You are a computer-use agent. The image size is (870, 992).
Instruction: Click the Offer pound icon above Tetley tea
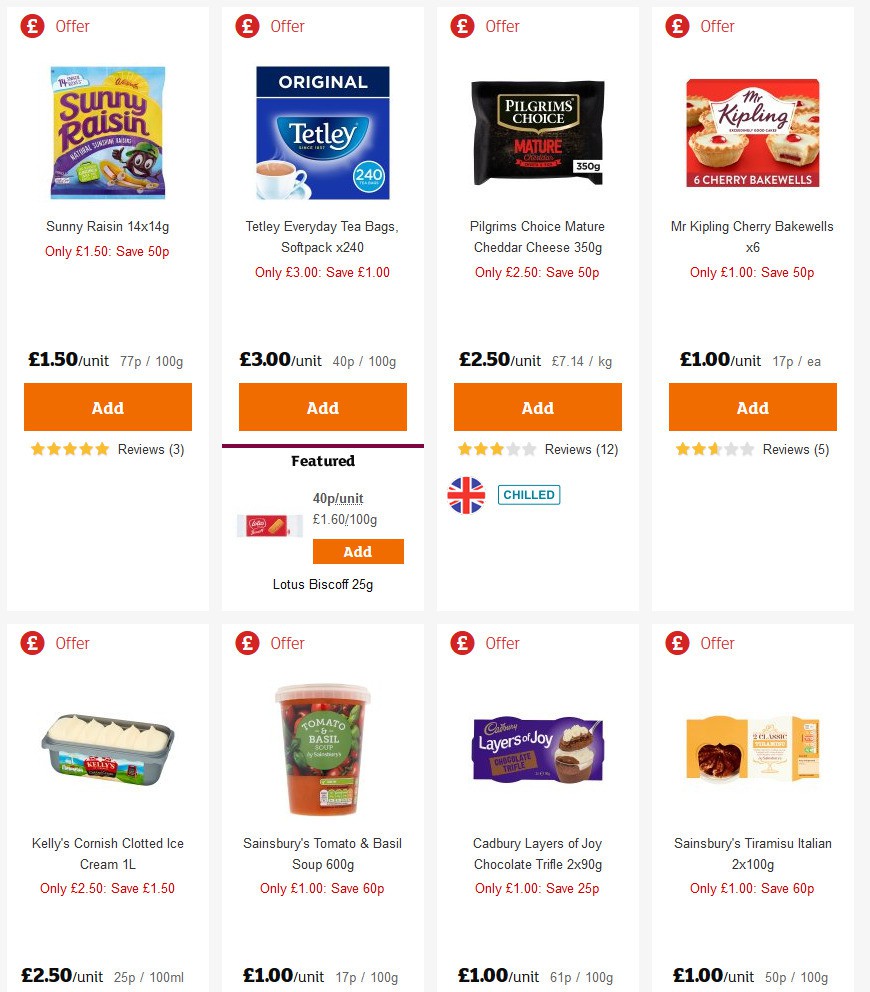(246, 27)
